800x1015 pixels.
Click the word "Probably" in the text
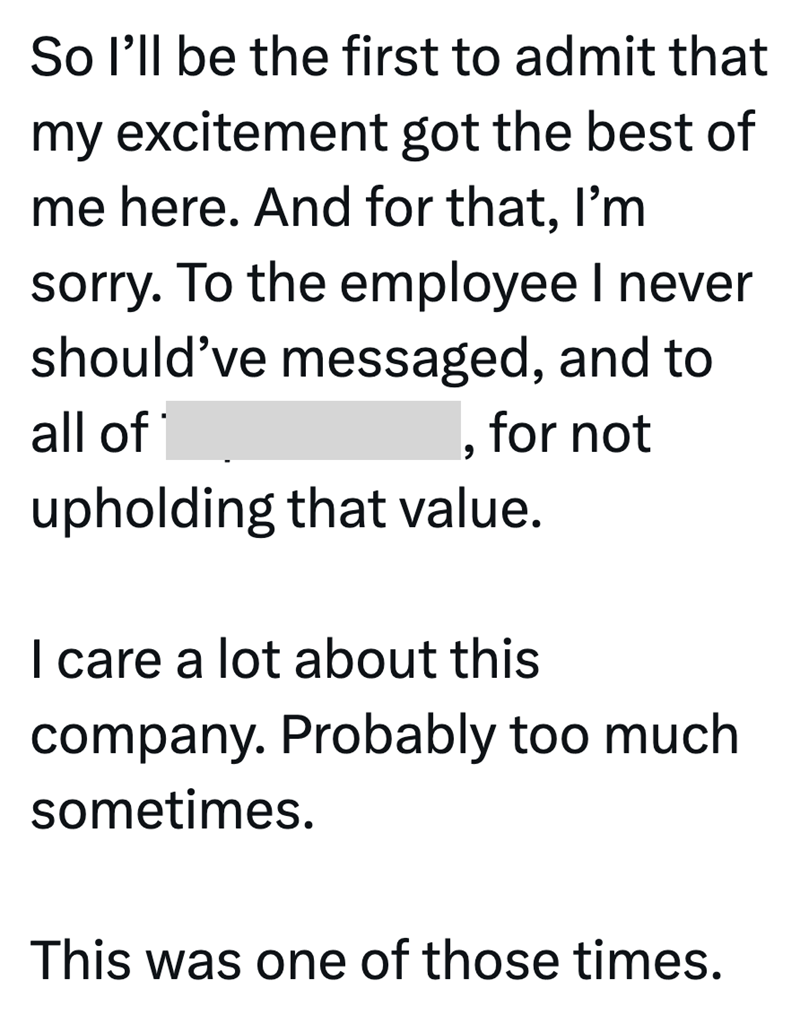click(390, 736)
